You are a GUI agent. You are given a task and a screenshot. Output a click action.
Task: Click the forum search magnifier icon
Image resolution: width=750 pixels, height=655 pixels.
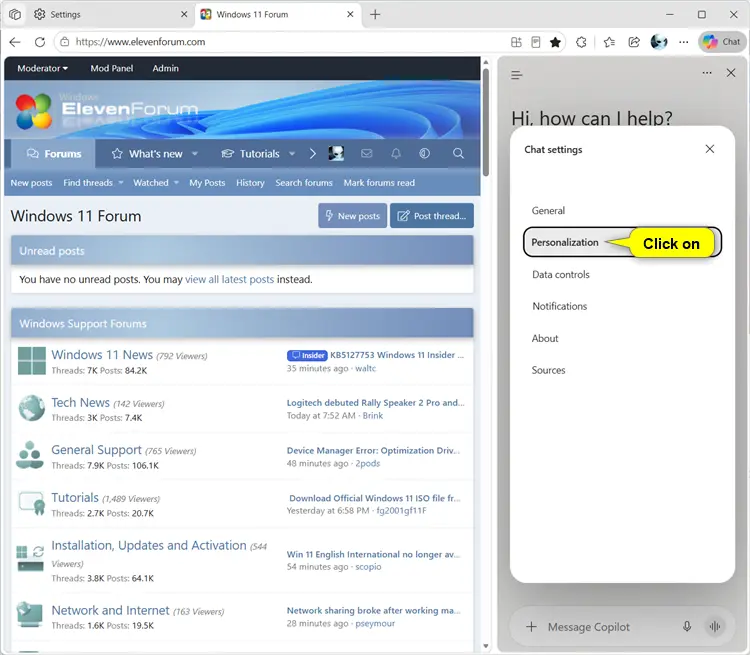pyautogui.click(x=458, y=153)
